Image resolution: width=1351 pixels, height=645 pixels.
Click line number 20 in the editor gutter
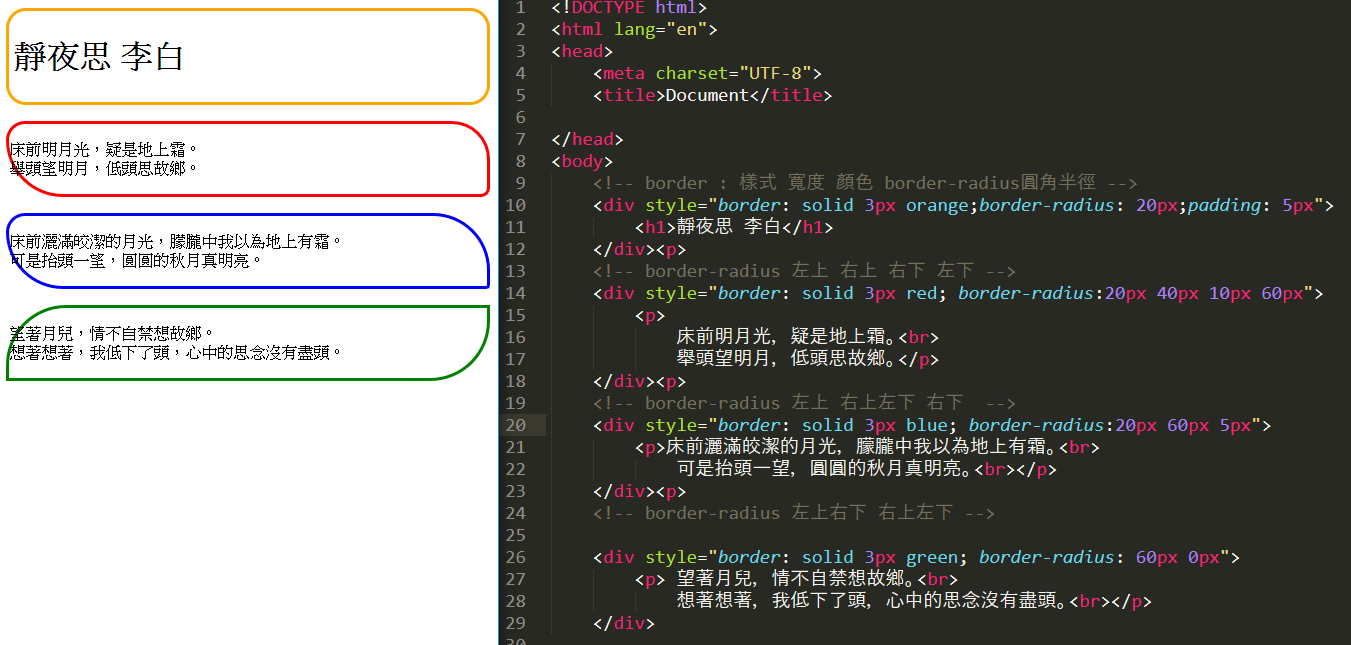pos(515,425)
